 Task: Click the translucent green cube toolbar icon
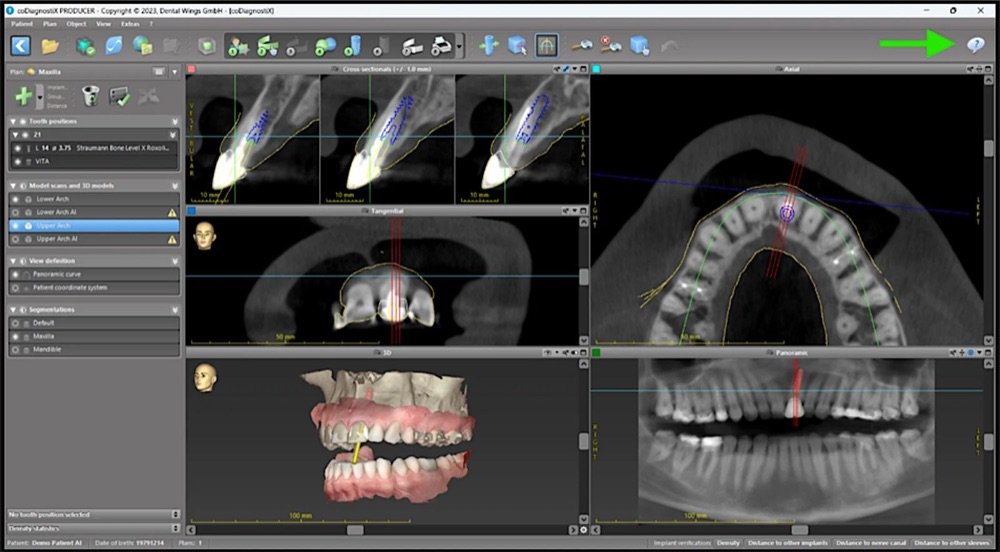[x=205, y=46]
